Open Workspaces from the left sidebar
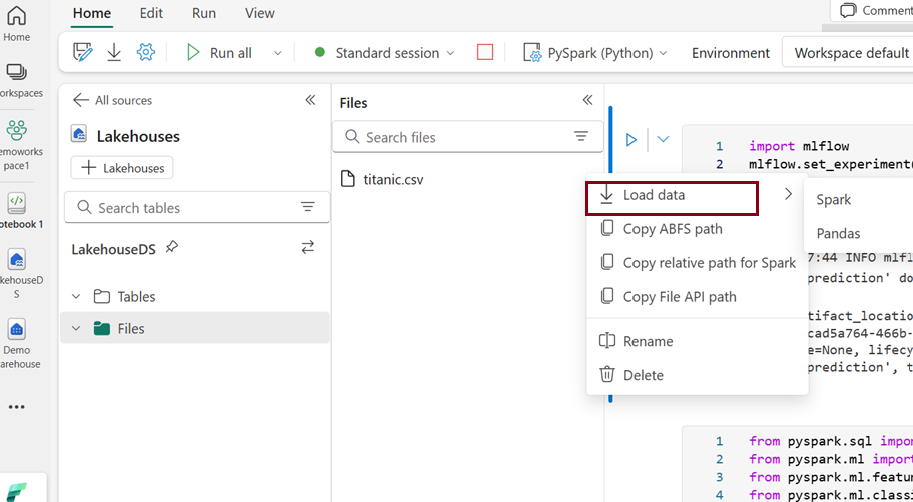The width and height of the screenshot is (913, 502). point(17,80)
